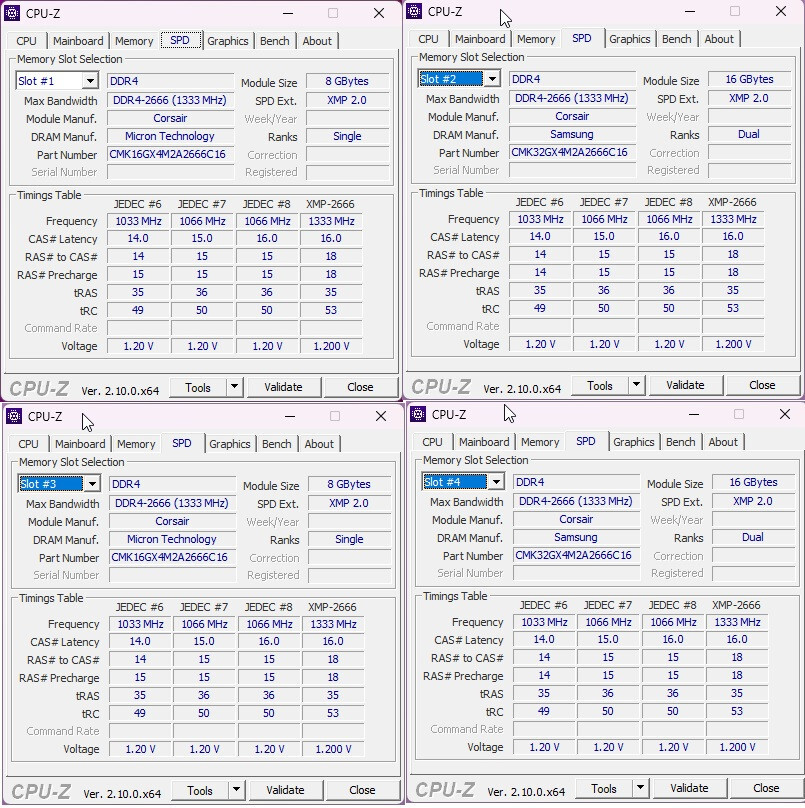
Task: Click JEDEC #6 frequency 1033 MHz in Slot #2 window
Action: click(x=540, y=219)
